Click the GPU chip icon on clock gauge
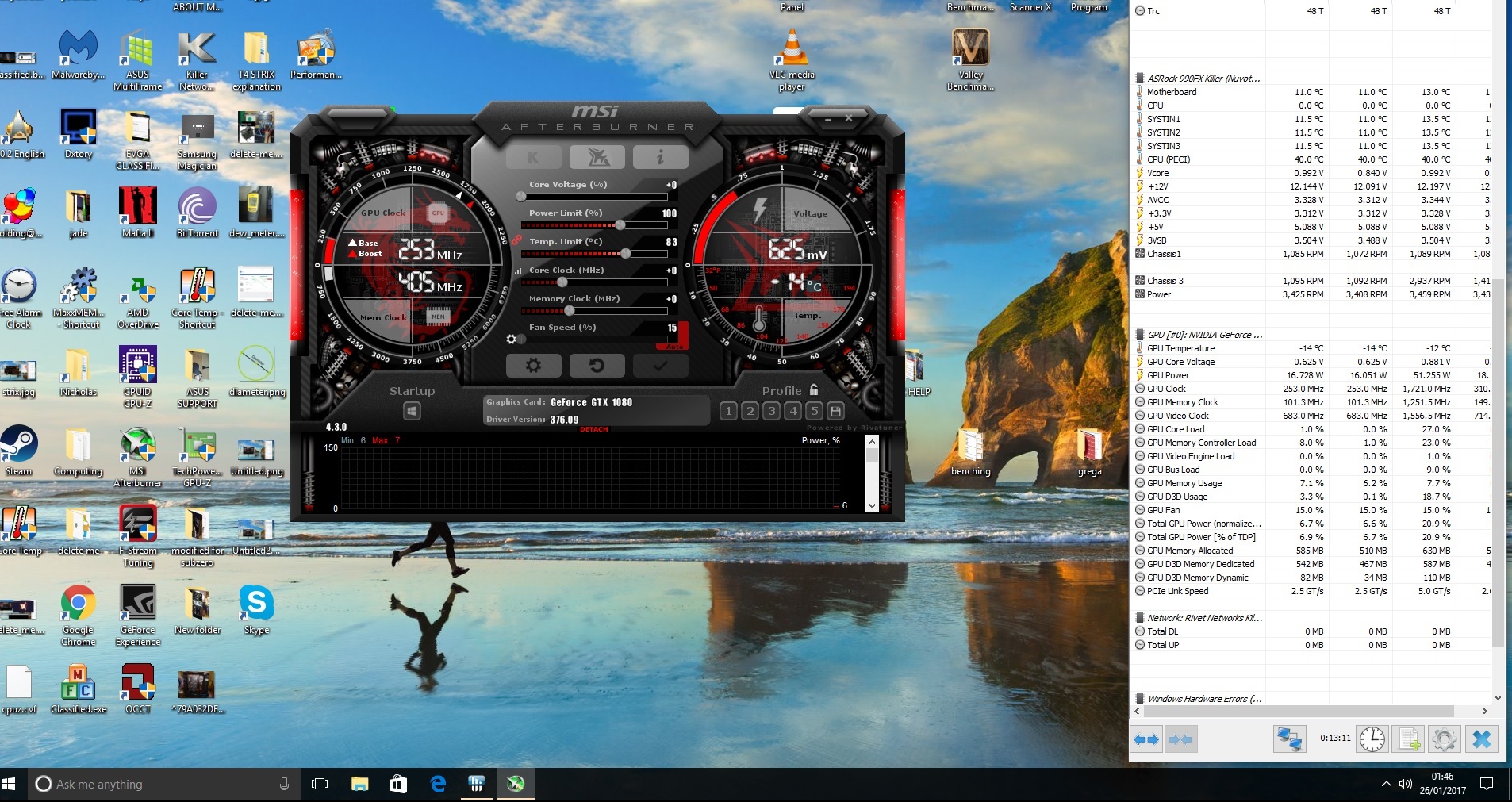This screenshot has height=802, width=1512. click(438, 213)
